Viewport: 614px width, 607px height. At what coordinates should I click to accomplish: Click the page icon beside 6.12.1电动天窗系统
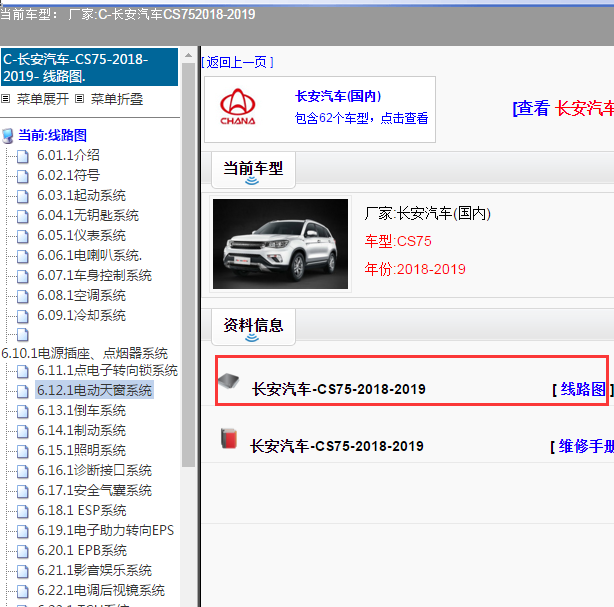pos(22,391)
